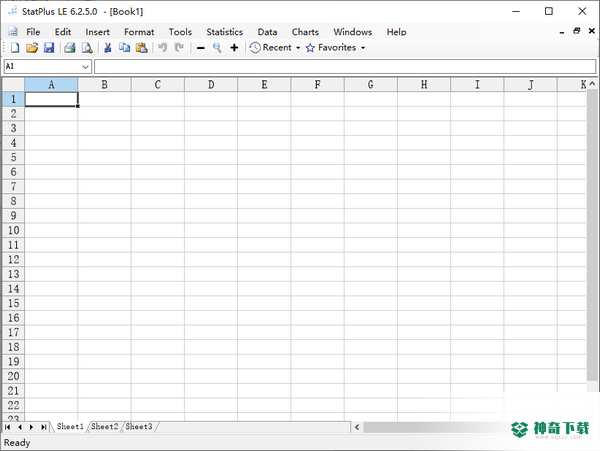Click the Redo arrow icon
This screenshot has height=451, width=600.
point(179,48)
